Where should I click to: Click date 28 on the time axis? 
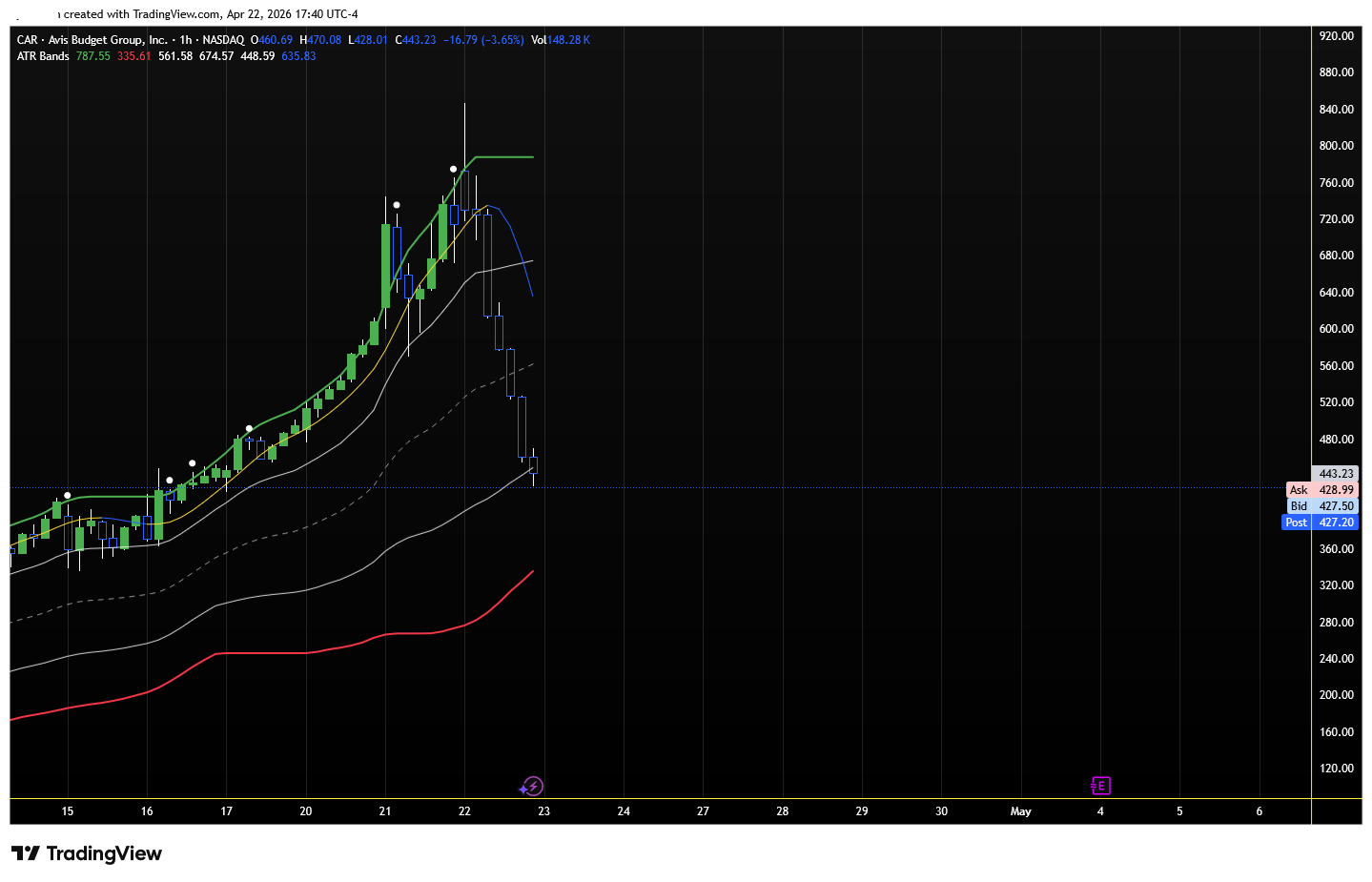pos(783,811)
